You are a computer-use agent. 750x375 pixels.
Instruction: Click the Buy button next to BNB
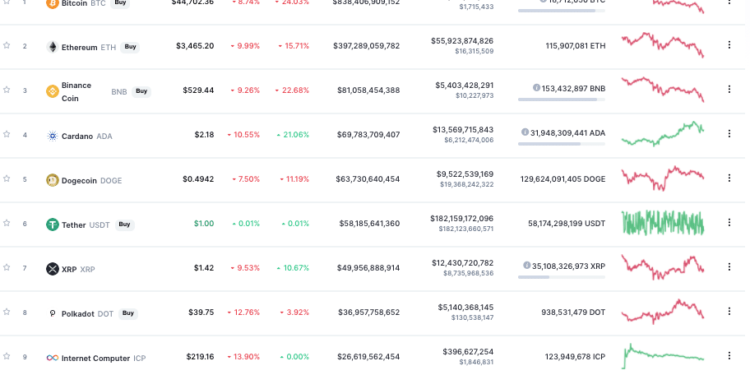click(141, 91)
